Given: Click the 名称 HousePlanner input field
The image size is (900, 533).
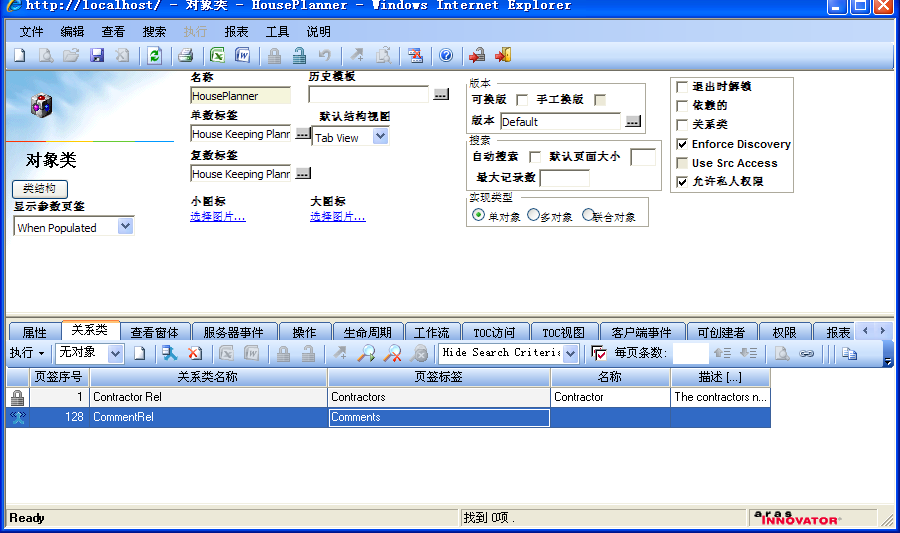Looking at the screenshot, I should point(240,95).
